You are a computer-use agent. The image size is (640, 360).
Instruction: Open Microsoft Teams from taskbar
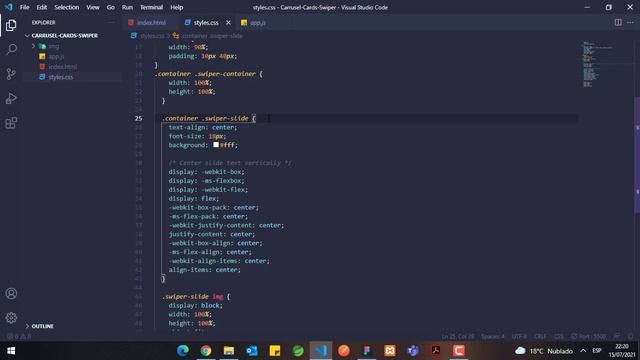coord(413,351)
